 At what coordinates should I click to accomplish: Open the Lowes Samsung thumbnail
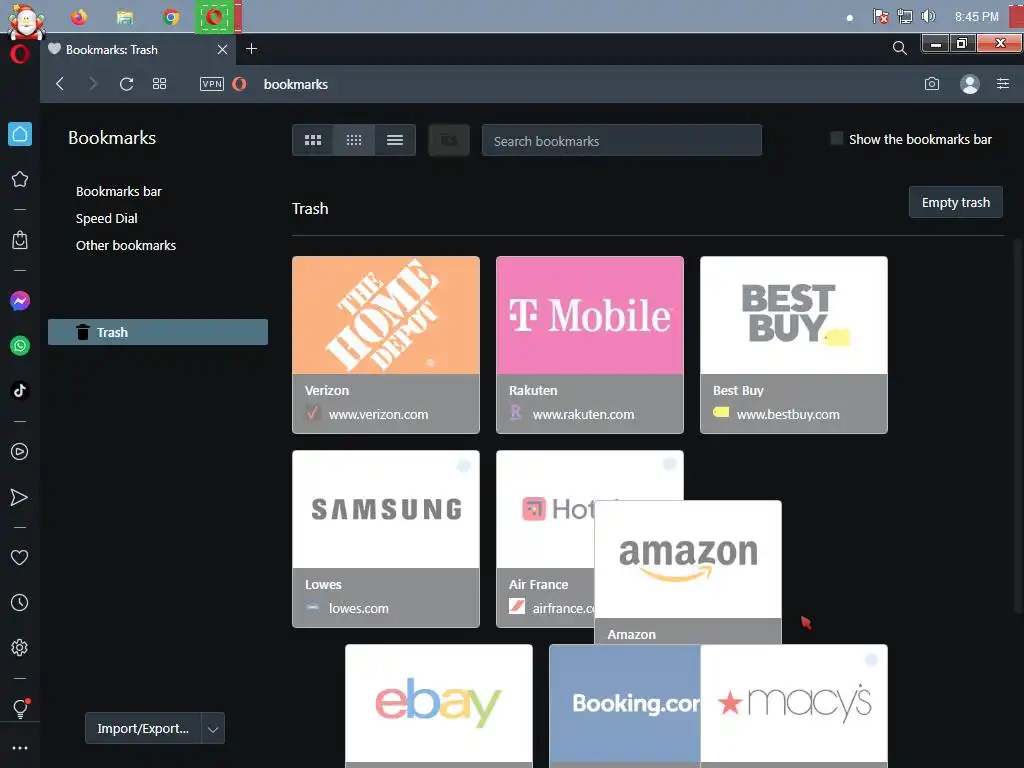click(386, 509)
